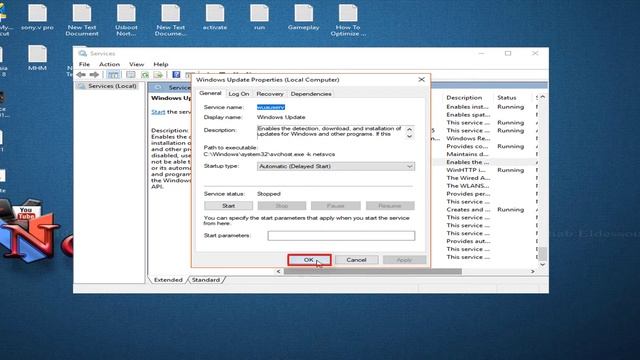Switch to the Log On tab
640x360 pixels.
239,94
